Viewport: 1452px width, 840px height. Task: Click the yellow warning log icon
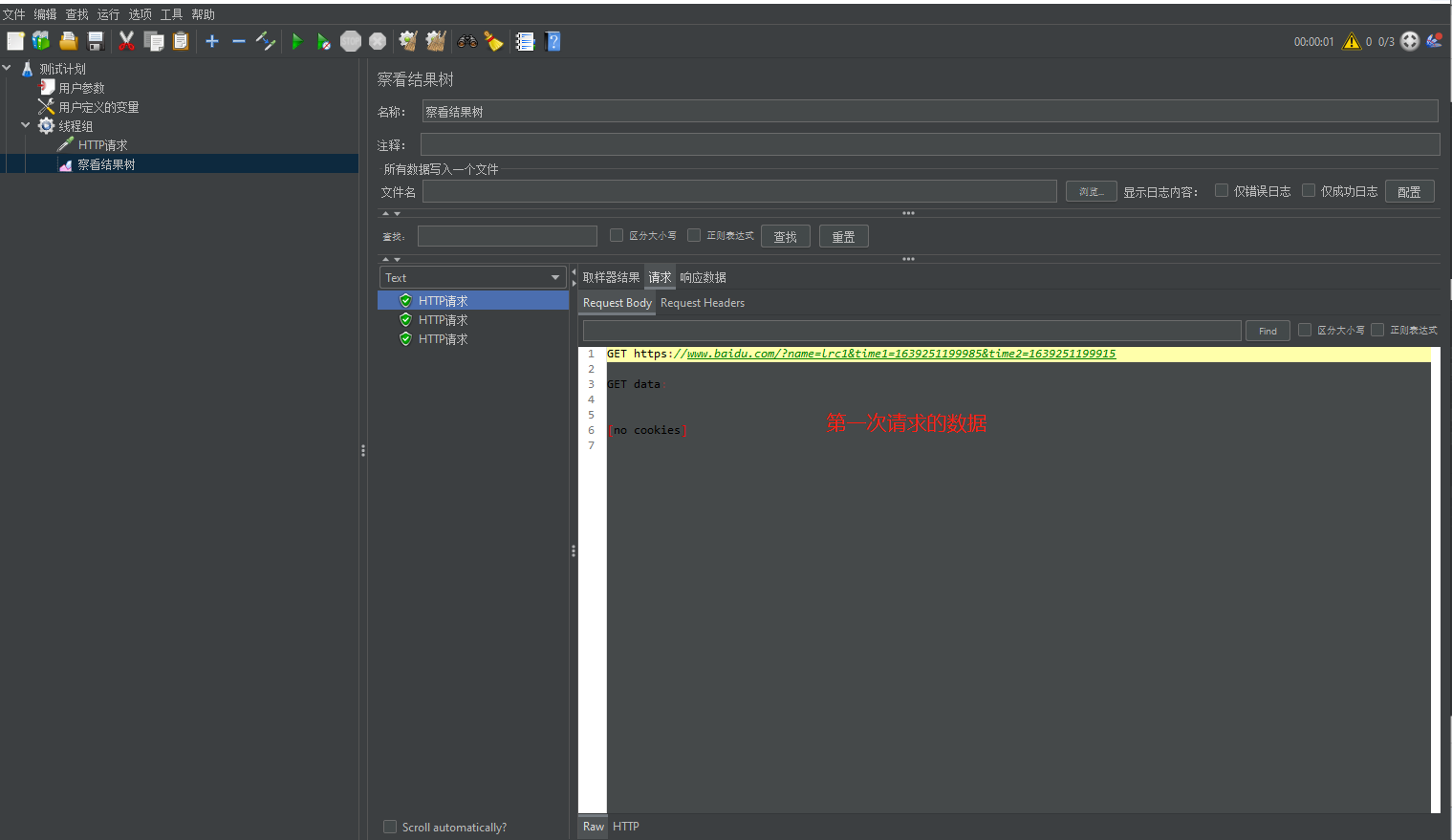click(1351, 41)
